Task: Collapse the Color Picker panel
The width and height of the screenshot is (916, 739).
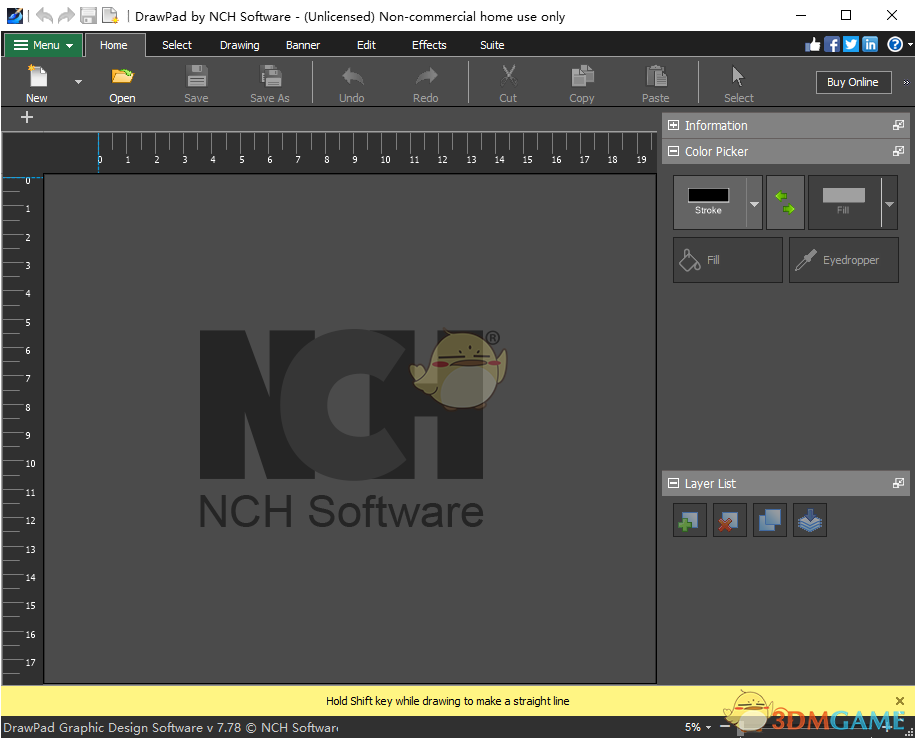Action: (674, 152)
